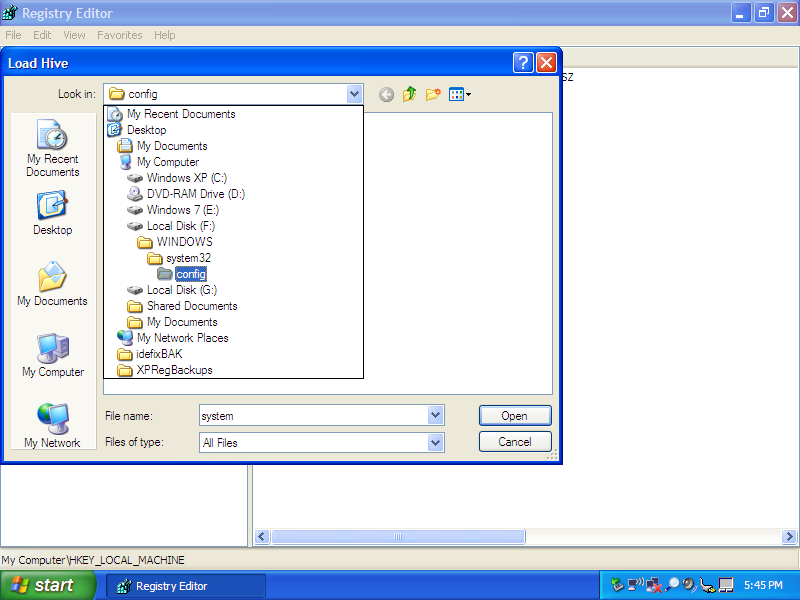Create a new folder icon
800x600 pixels.
pyautogui.click(x=433, y=94)
